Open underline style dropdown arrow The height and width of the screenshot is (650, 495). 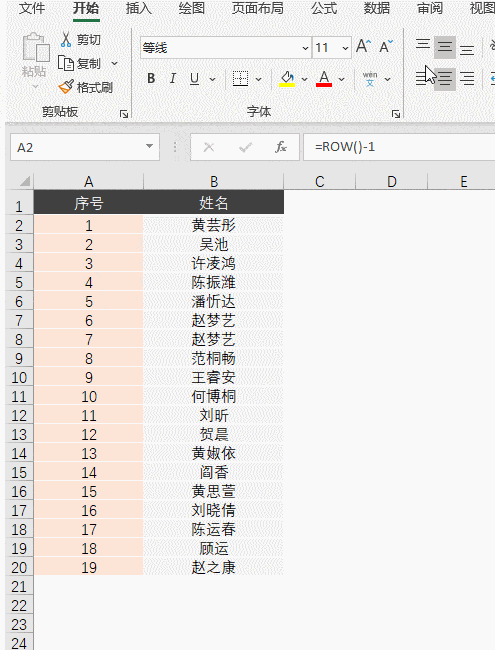212,79
